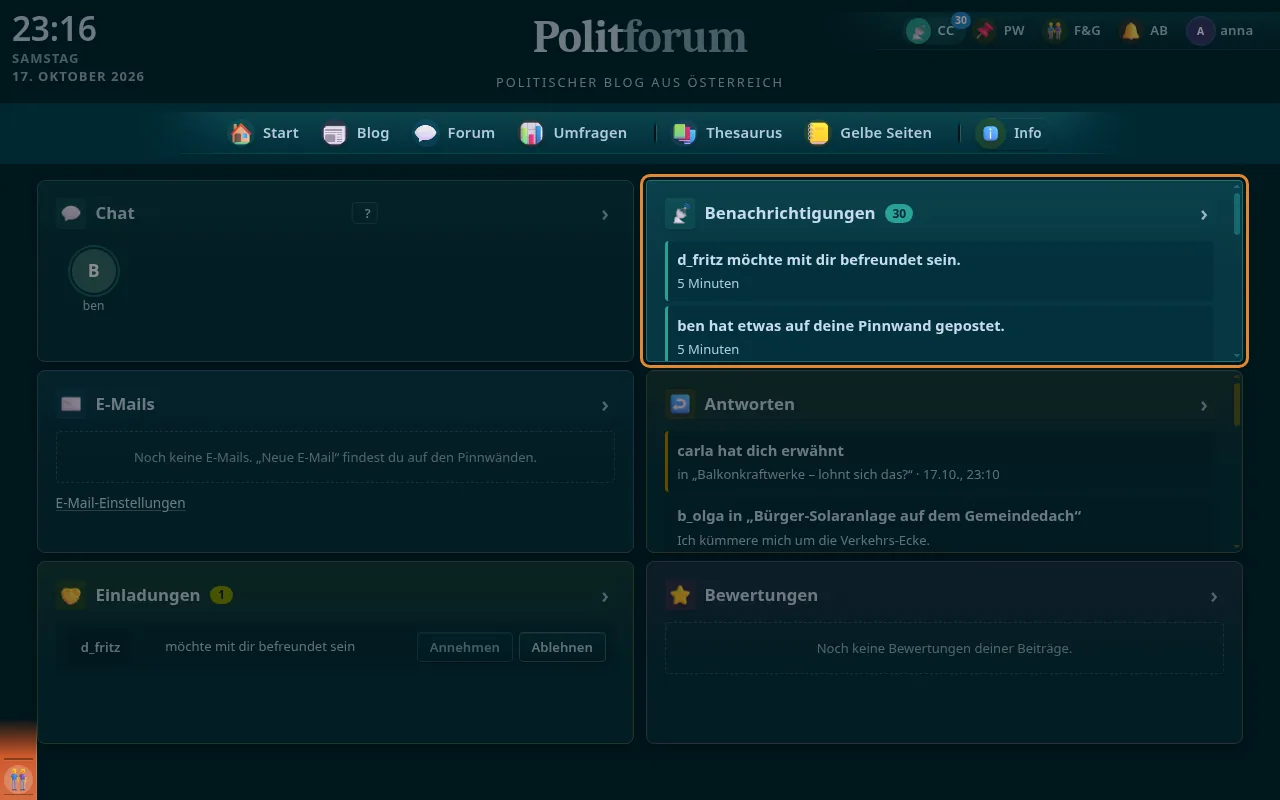
Task: Click the Politforum site logo
Action: pos(640,38)
